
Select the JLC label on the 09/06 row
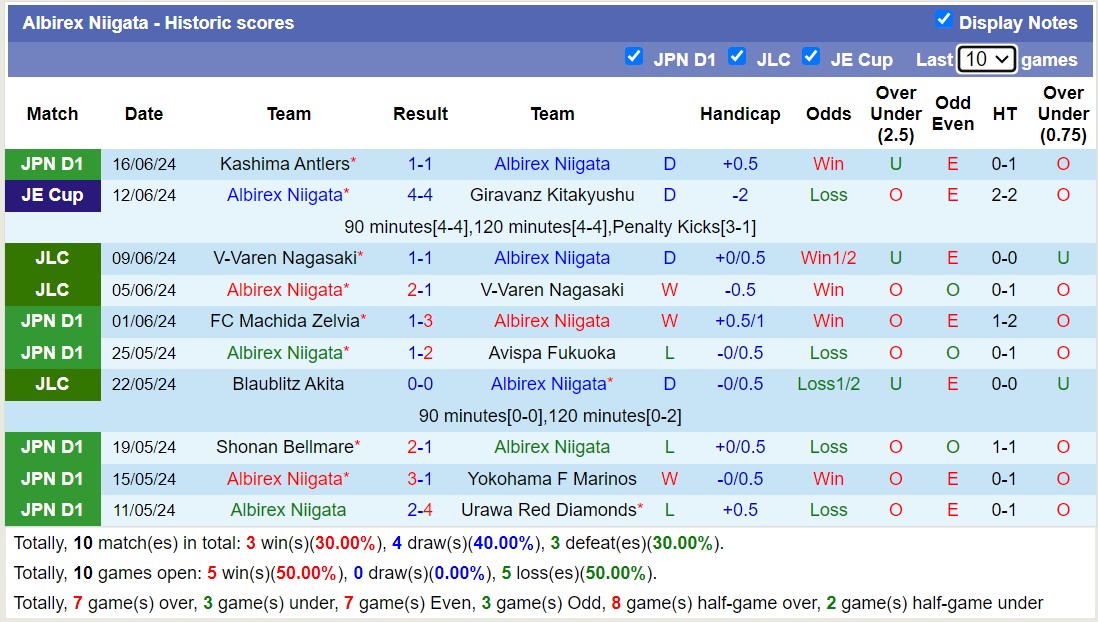tap(53, 258)
